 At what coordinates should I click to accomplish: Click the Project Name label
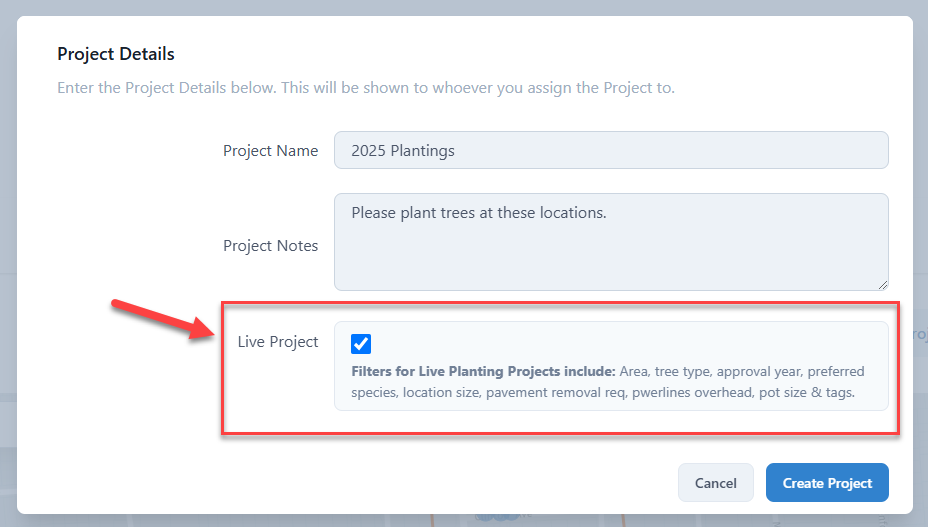270,151
